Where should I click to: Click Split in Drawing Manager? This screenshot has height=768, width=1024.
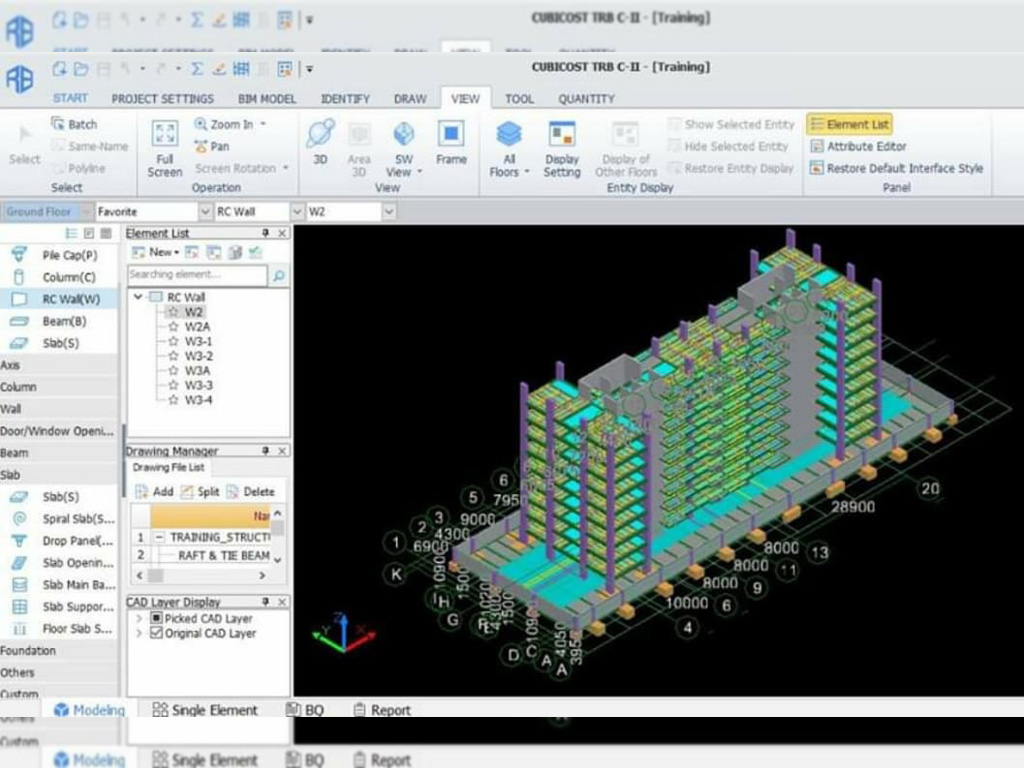point(200,492)
